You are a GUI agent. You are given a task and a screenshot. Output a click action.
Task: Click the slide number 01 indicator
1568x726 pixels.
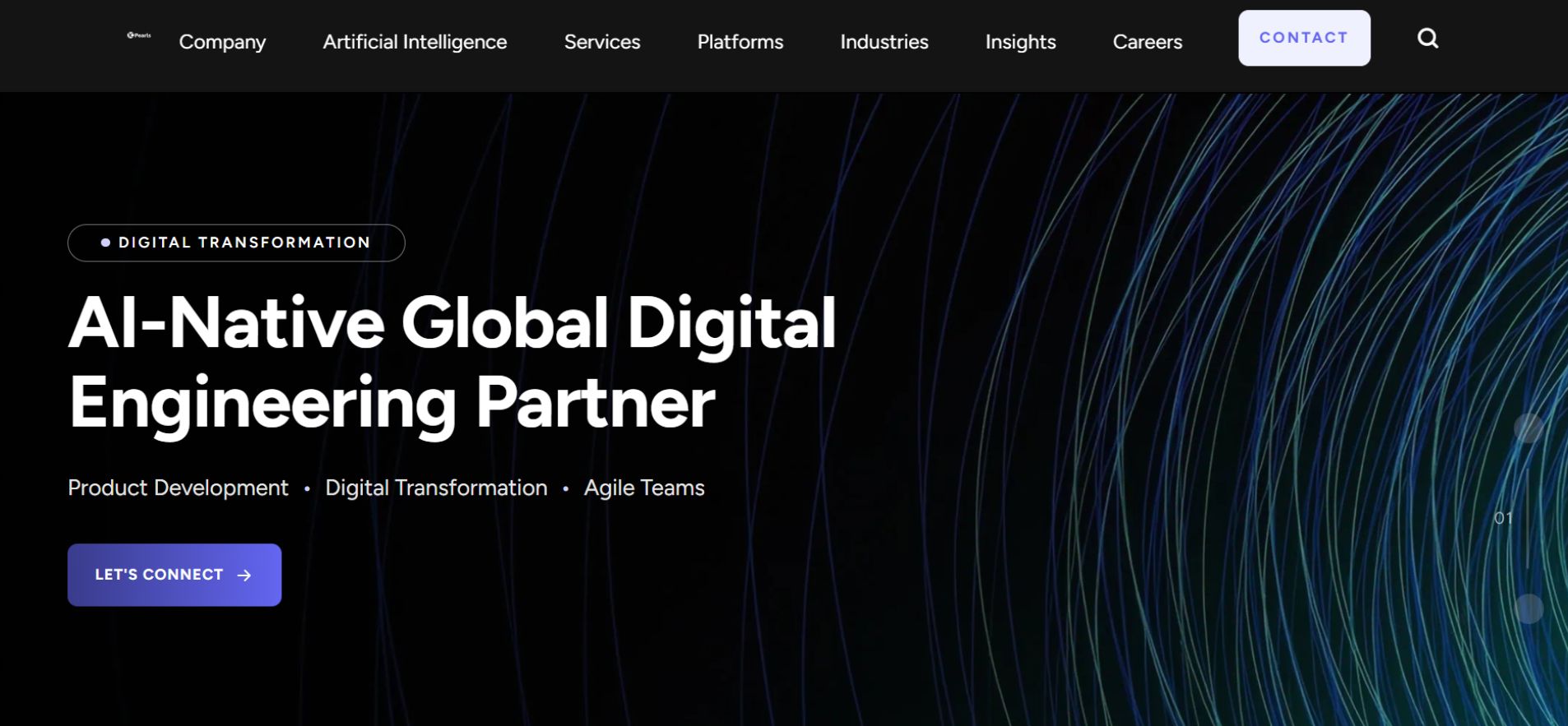1503,518
